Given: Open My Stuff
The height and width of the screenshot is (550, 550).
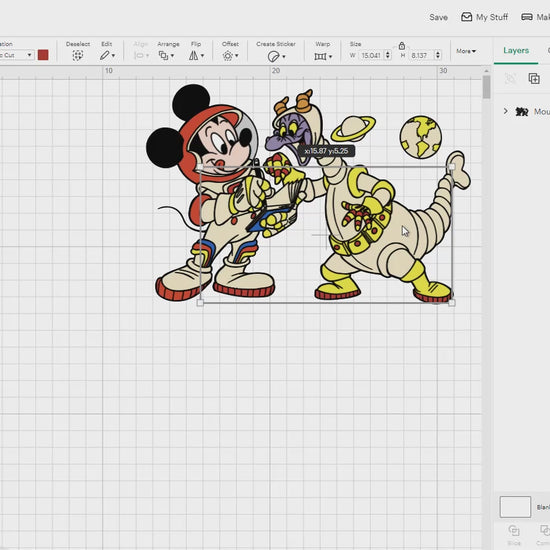Looking at the screenshot, I should pos(484,17).
